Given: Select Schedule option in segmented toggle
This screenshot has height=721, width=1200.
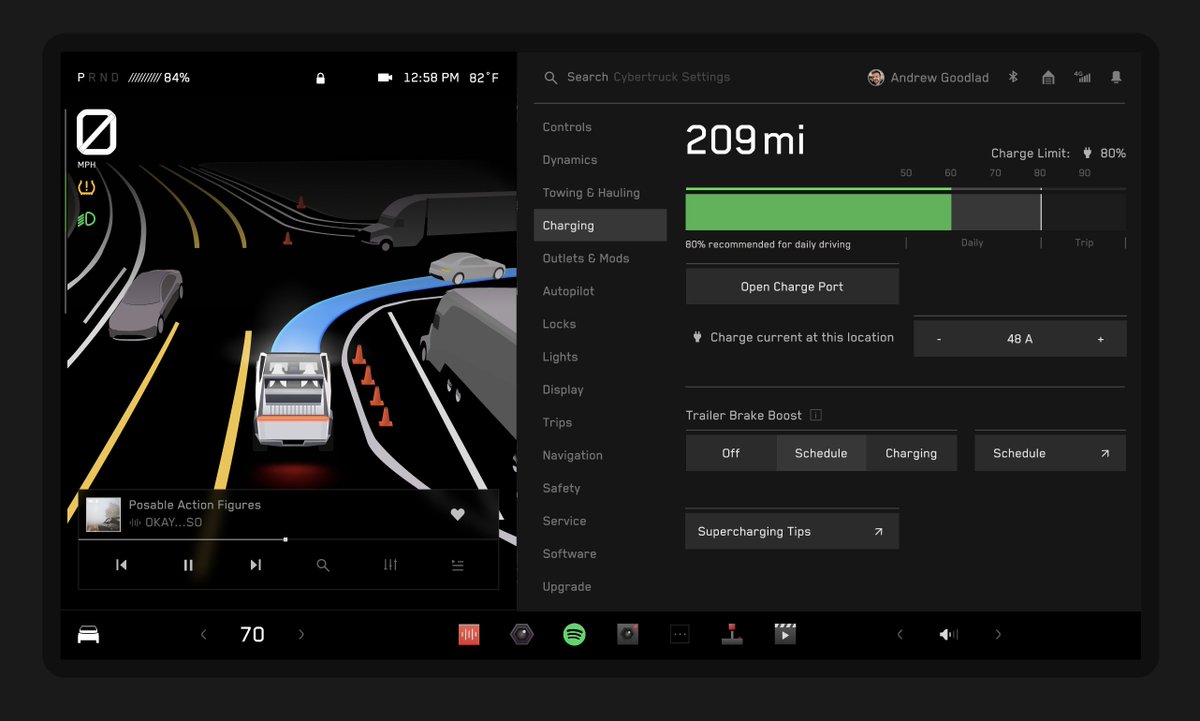Looking at the screenshot, I should [x=821, y=453].
